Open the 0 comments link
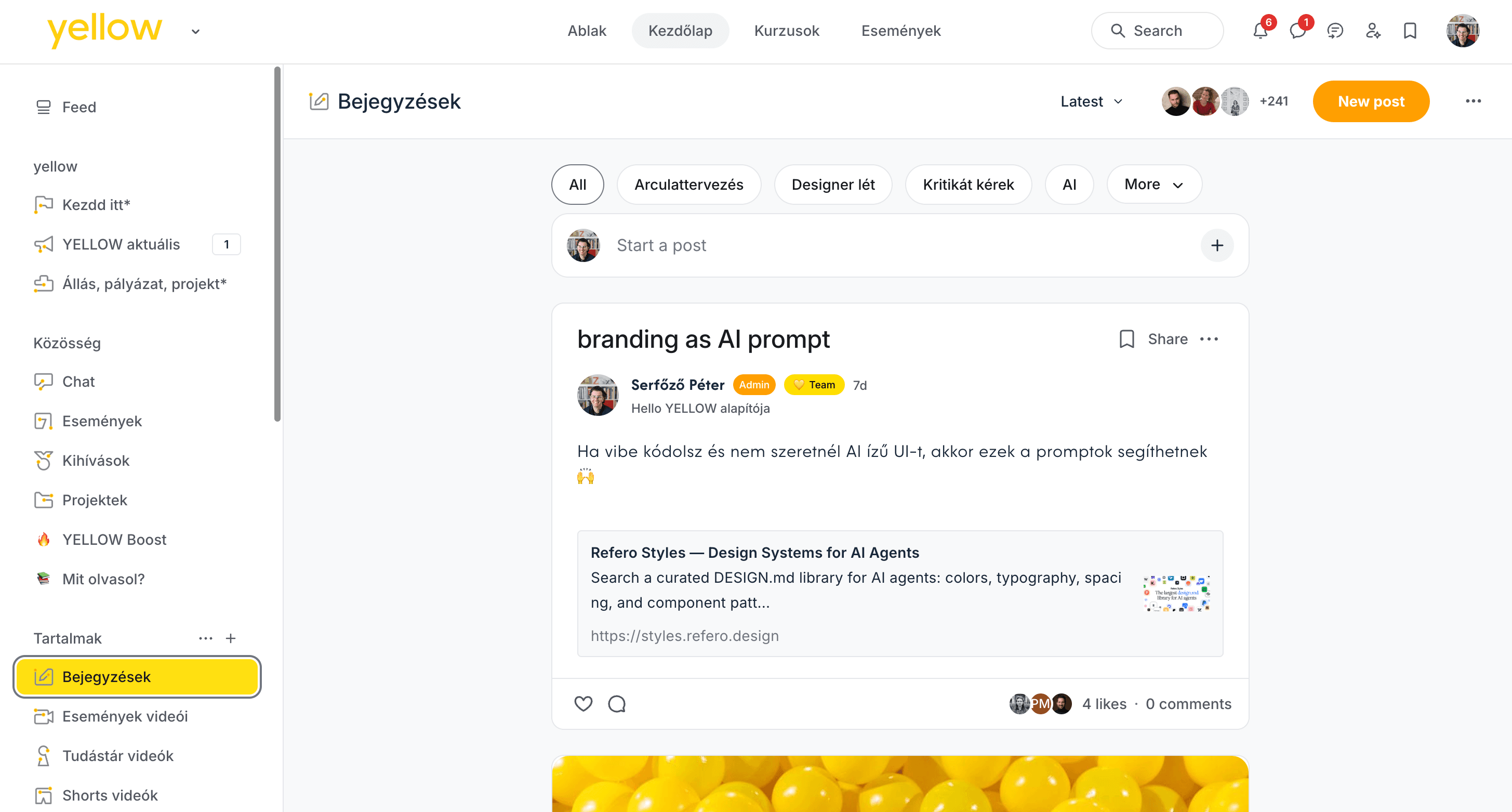This screenshot has height=812, width=1512. (x=1188, y=703)
